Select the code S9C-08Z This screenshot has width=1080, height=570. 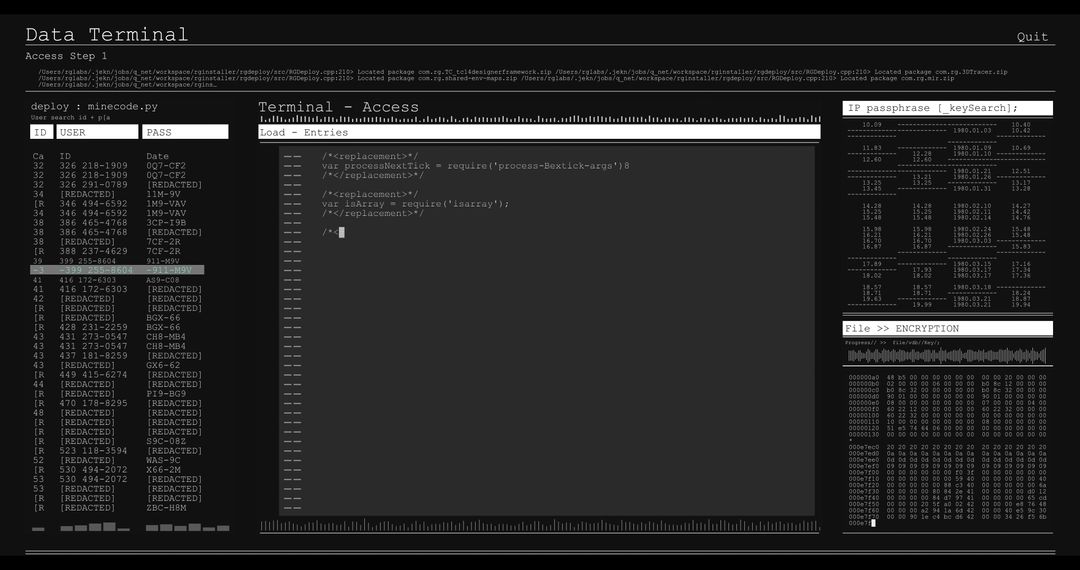click(x=166, y=441)
